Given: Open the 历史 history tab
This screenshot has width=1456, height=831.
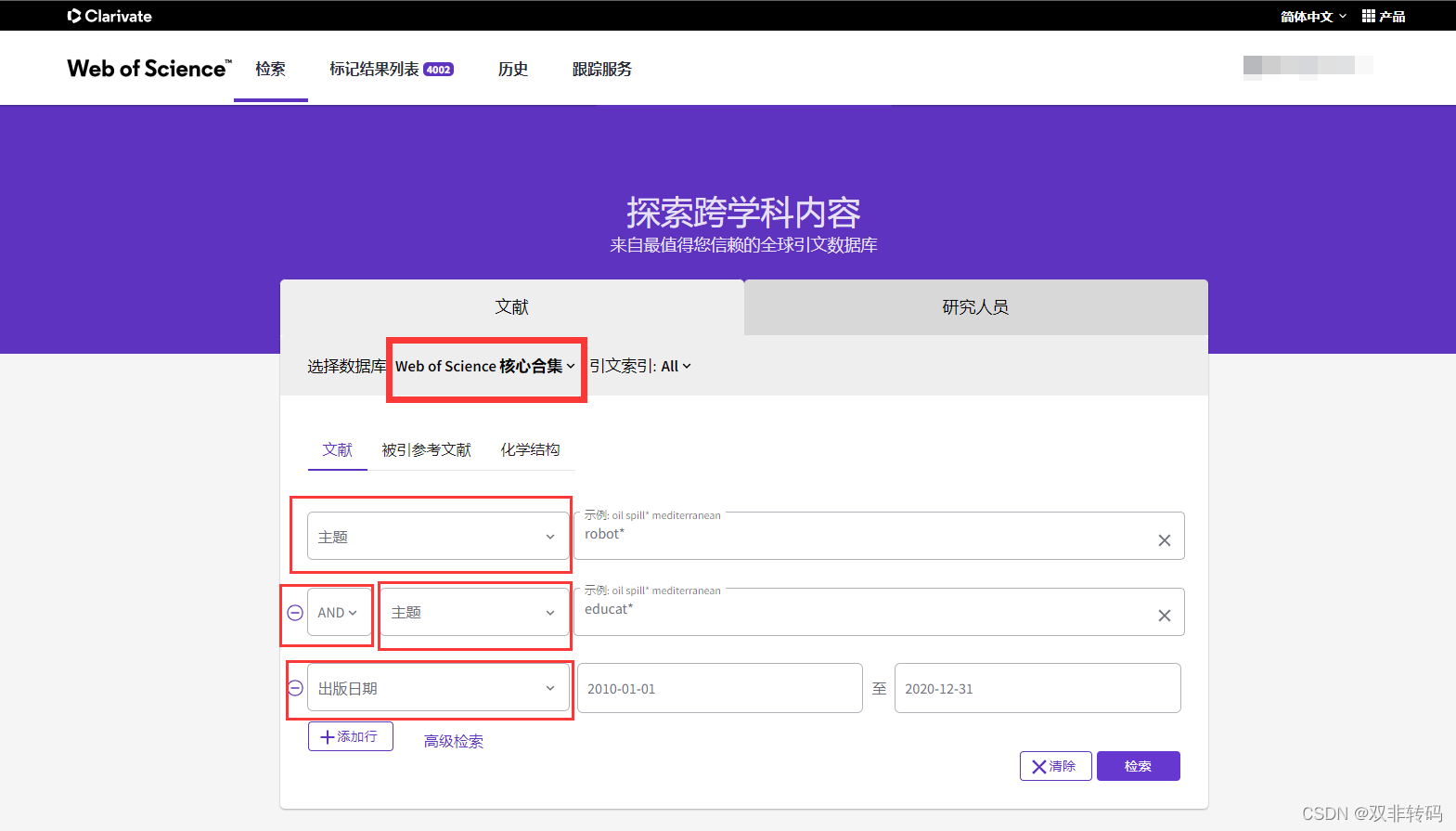Looking at the screenshot, I should pyautogui.click(x=513, y=69).
